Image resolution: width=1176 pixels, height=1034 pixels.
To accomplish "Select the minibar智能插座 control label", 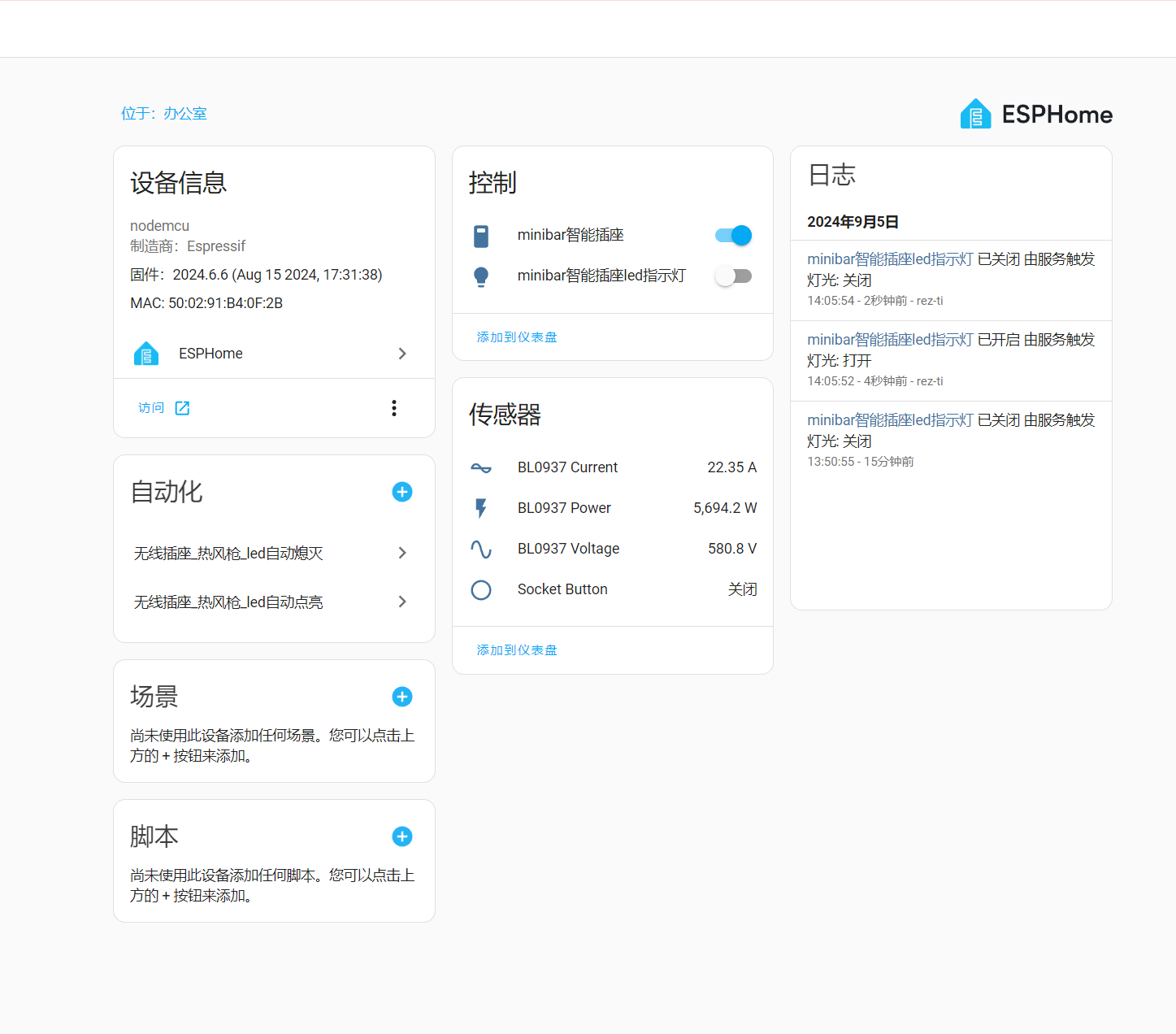I will pos(571,235).
